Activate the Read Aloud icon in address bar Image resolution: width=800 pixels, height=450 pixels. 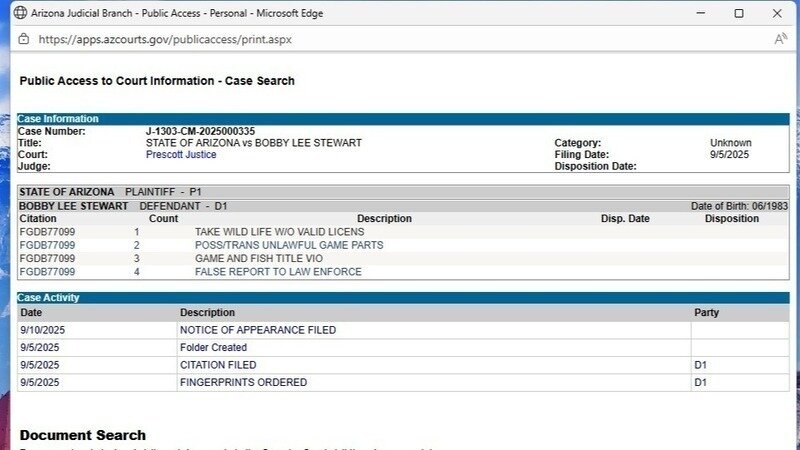point(780,39)
